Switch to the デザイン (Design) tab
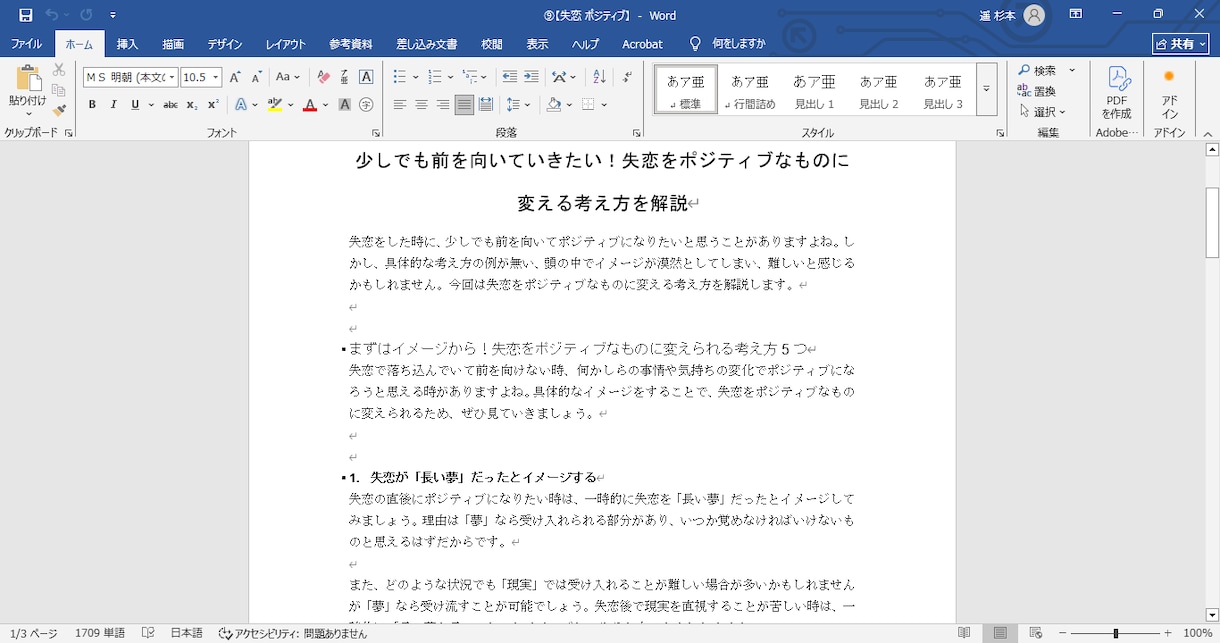Image resolution: width=1220 pixels, height=643 pixels. click(x=225, y=44)
